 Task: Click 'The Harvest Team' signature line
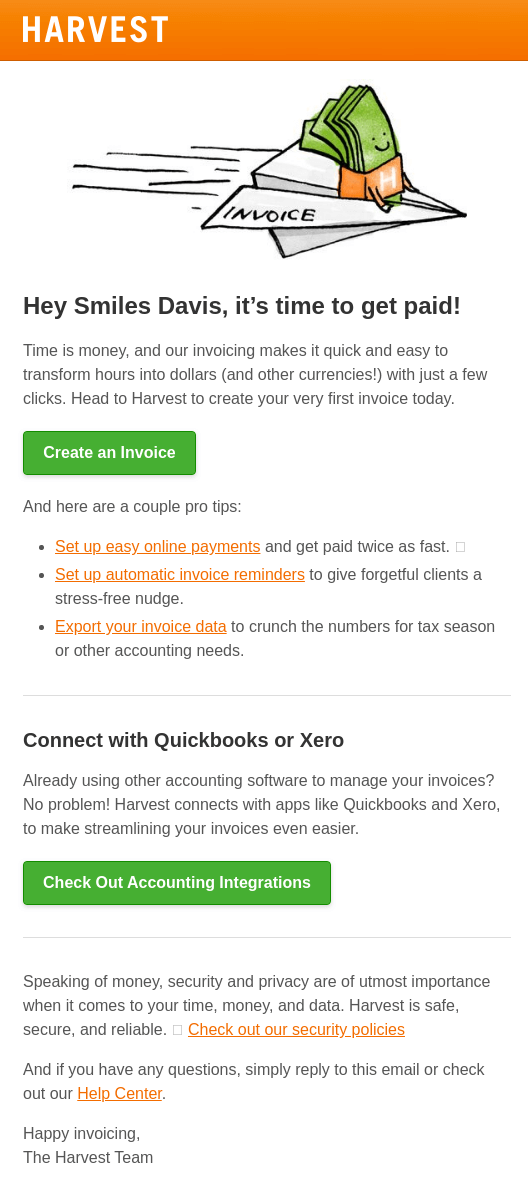coord(88,1157)
